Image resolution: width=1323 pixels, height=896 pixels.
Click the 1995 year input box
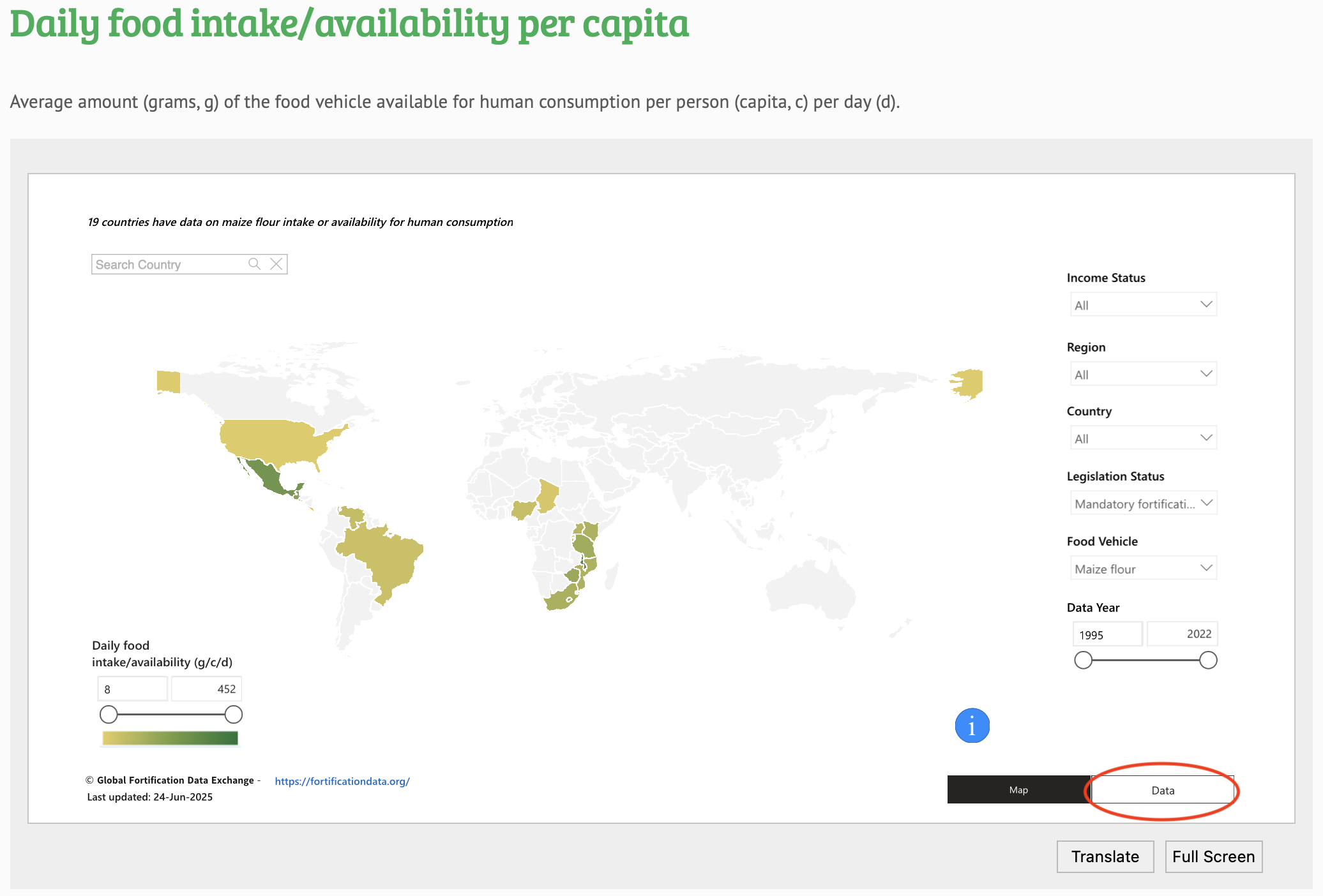[1107, 634]
